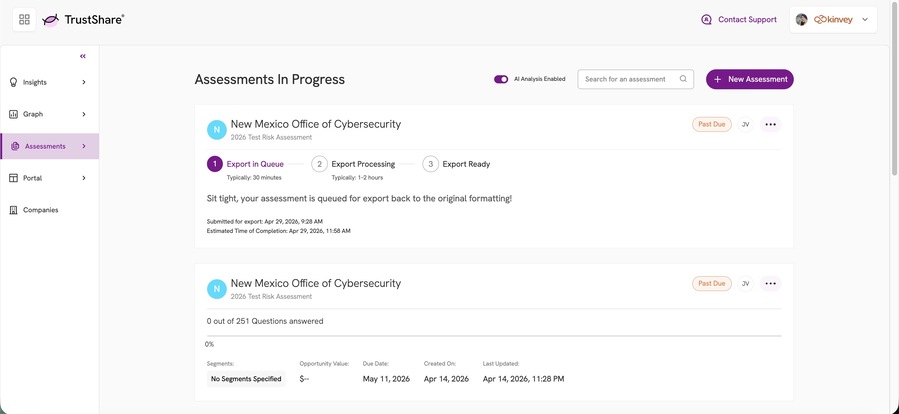The width and height of the screenshot is (899, 414).
Task: Open the three-dot menu on the export card
Action: click(771, 124)
